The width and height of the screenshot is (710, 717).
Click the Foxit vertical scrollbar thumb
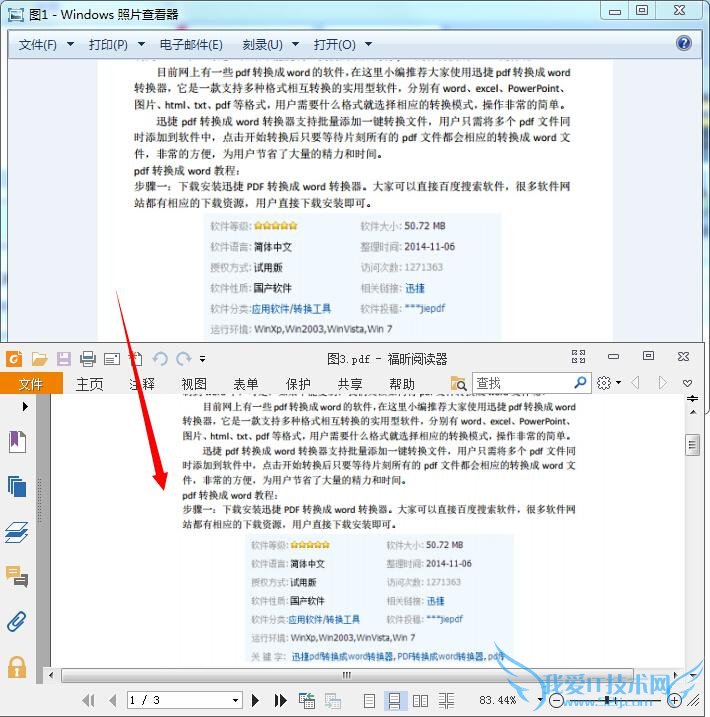(x=692, y=444)
